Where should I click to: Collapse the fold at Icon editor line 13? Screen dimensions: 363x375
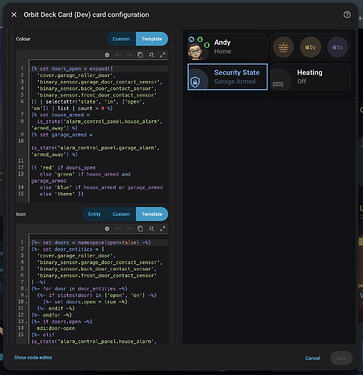coord(27,322)
